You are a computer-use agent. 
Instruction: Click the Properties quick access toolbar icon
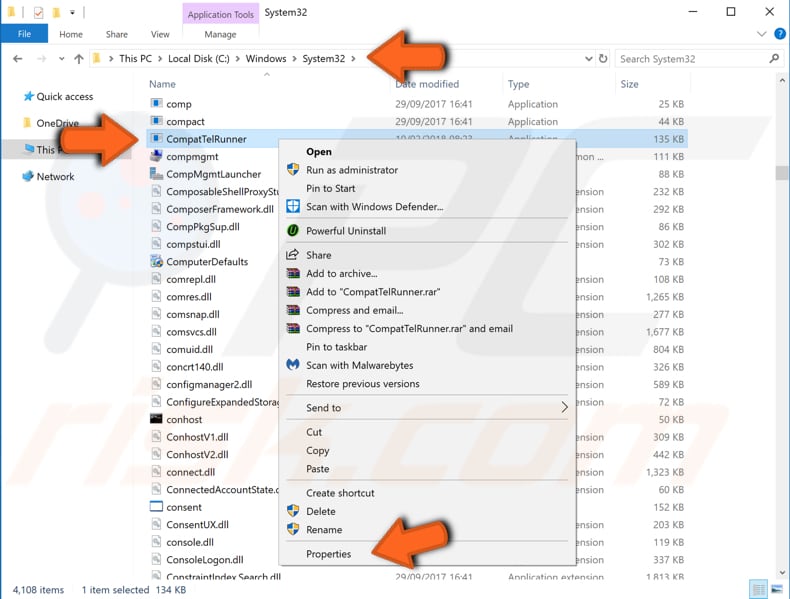pos(38,12)
